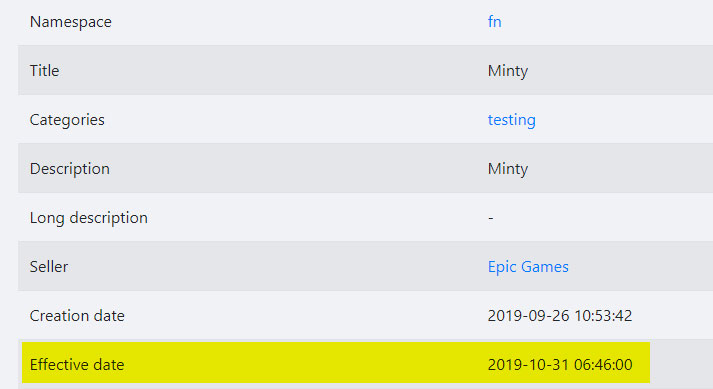713x389 pixels.
Task: Open the fn namespace link
Action: point(494,21)
